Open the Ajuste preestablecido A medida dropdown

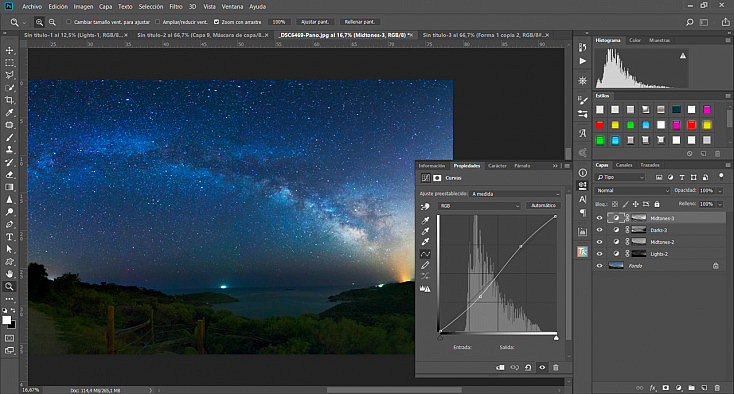[x=515, y=194]
